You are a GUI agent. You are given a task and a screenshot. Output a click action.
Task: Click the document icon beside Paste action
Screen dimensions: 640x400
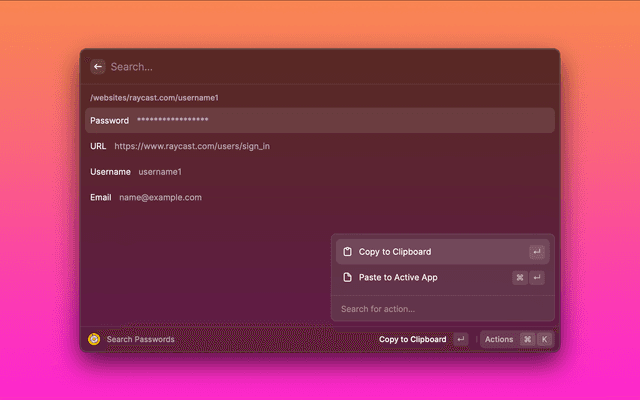tap(347, 277)
